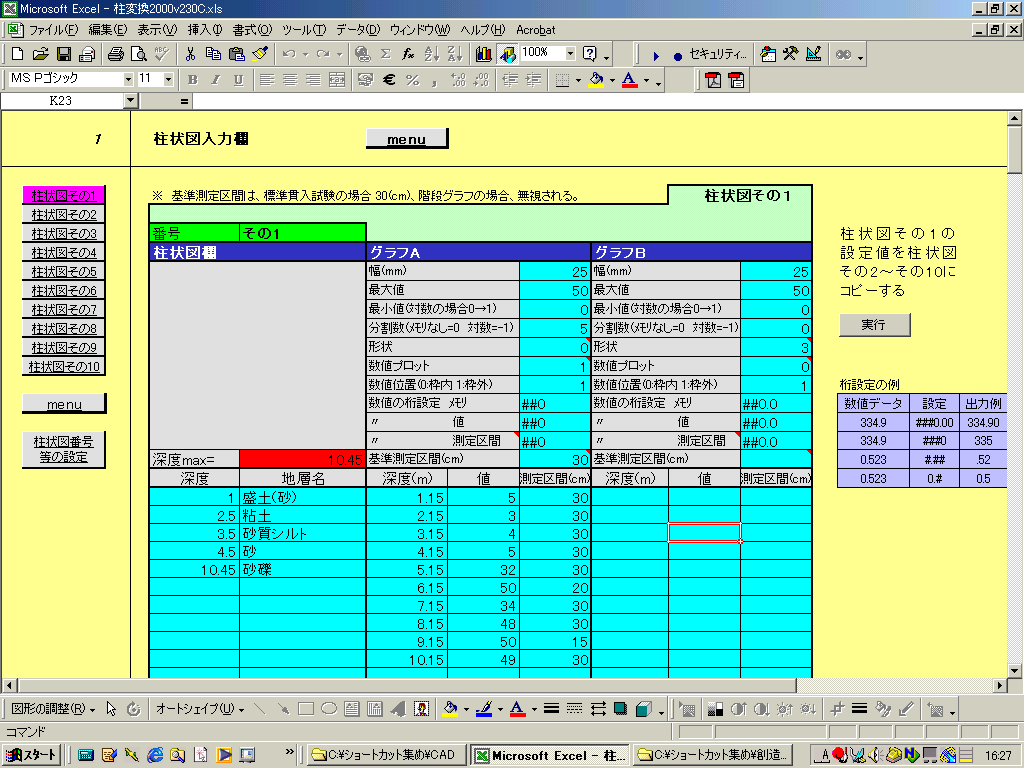Toggle bold formatting

click(x=192, y=80)
